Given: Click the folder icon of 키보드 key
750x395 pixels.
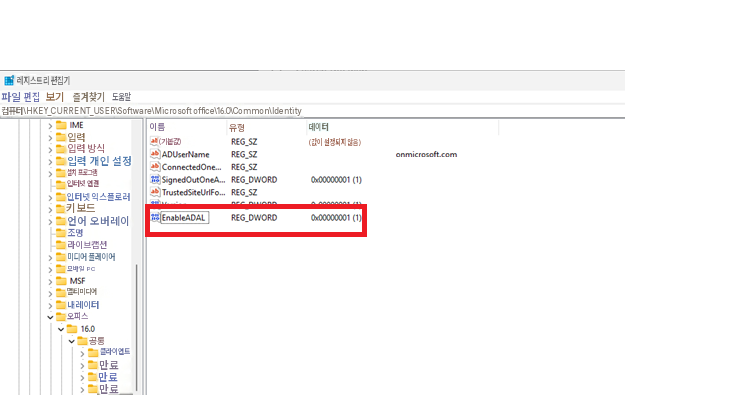Looking at the screenshot, I should click(x=61, y=208).
